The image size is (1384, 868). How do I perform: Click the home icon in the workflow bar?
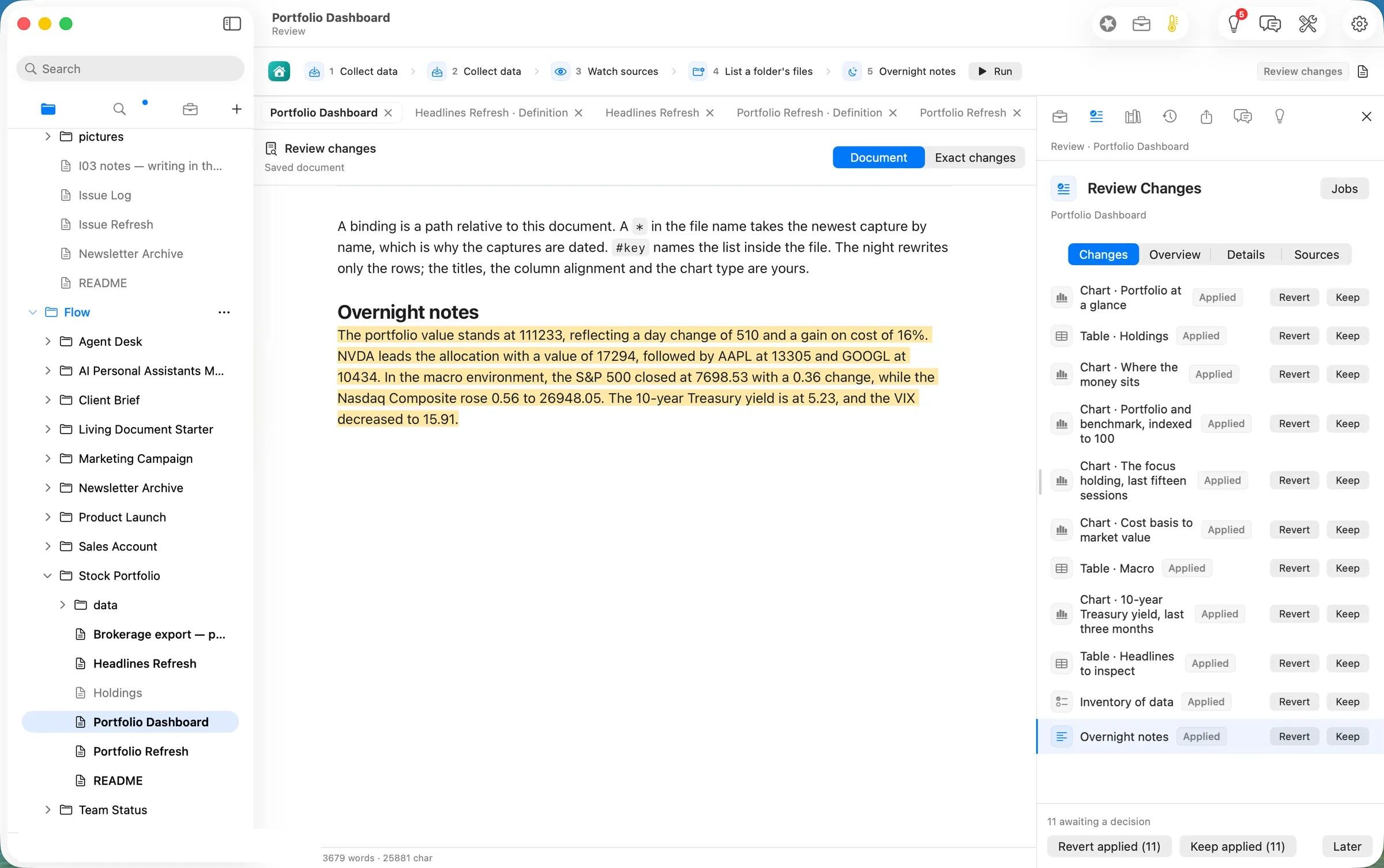[279, 71]
